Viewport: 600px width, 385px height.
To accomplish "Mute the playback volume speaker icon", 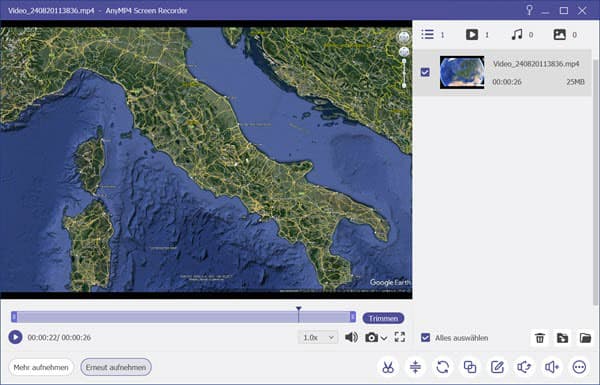I will (351, 337).
